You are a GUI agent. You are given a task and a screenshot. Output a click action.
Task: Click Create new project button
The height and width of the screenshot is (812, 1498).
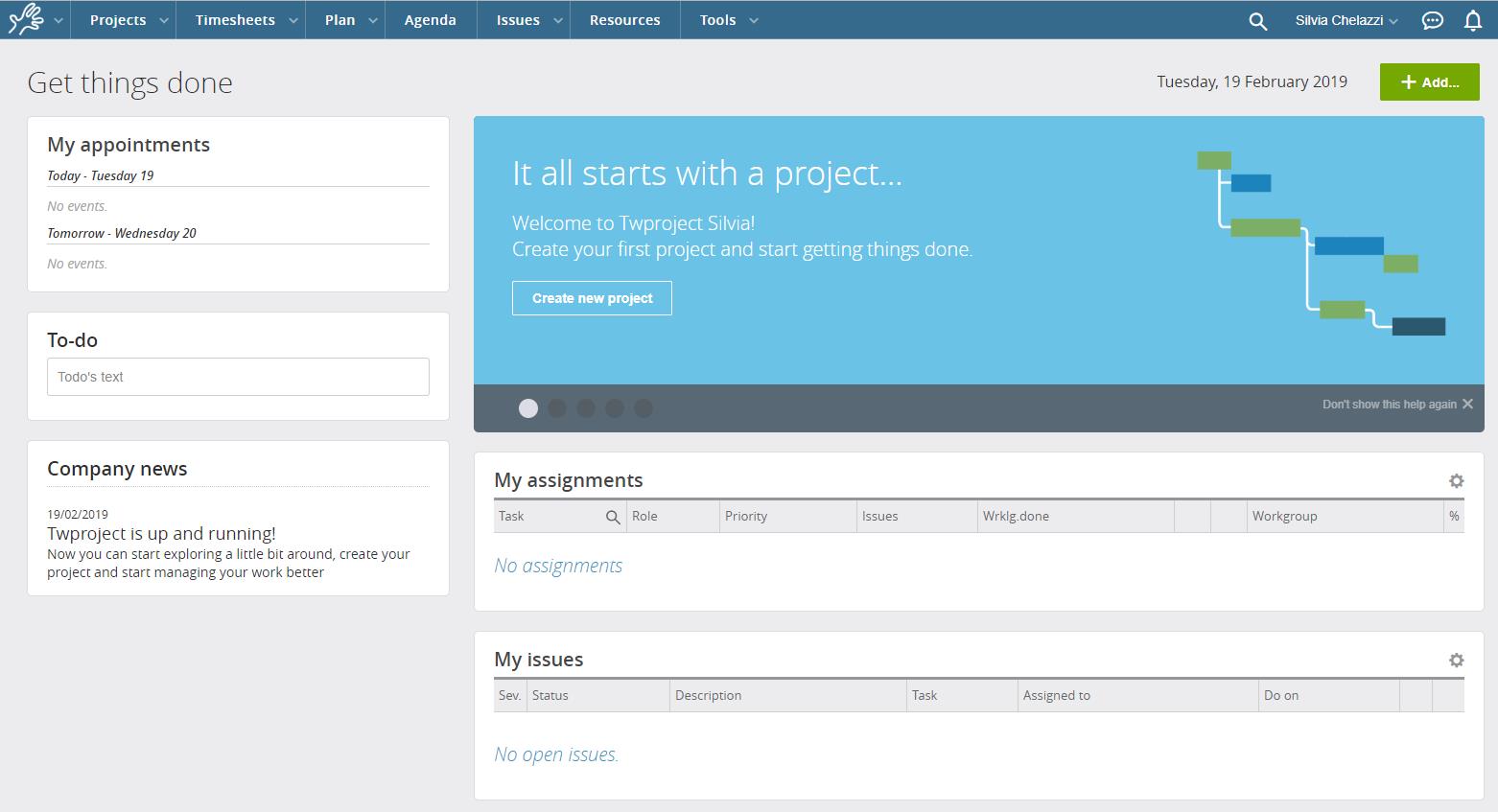[592, 298]
